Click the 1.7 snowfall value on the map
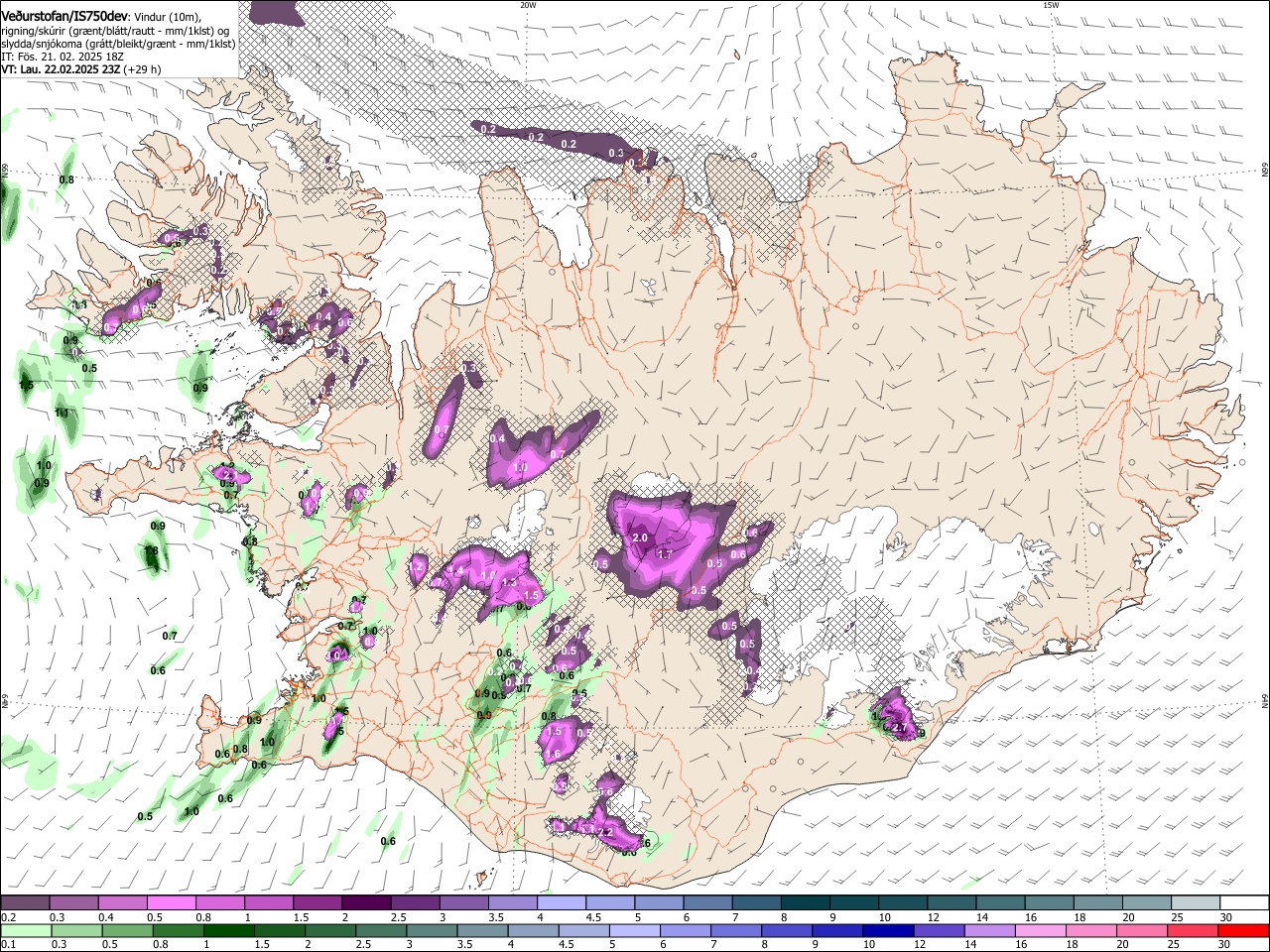The height and width of the screenshot is (952, 1270). (x=666, y=554)
